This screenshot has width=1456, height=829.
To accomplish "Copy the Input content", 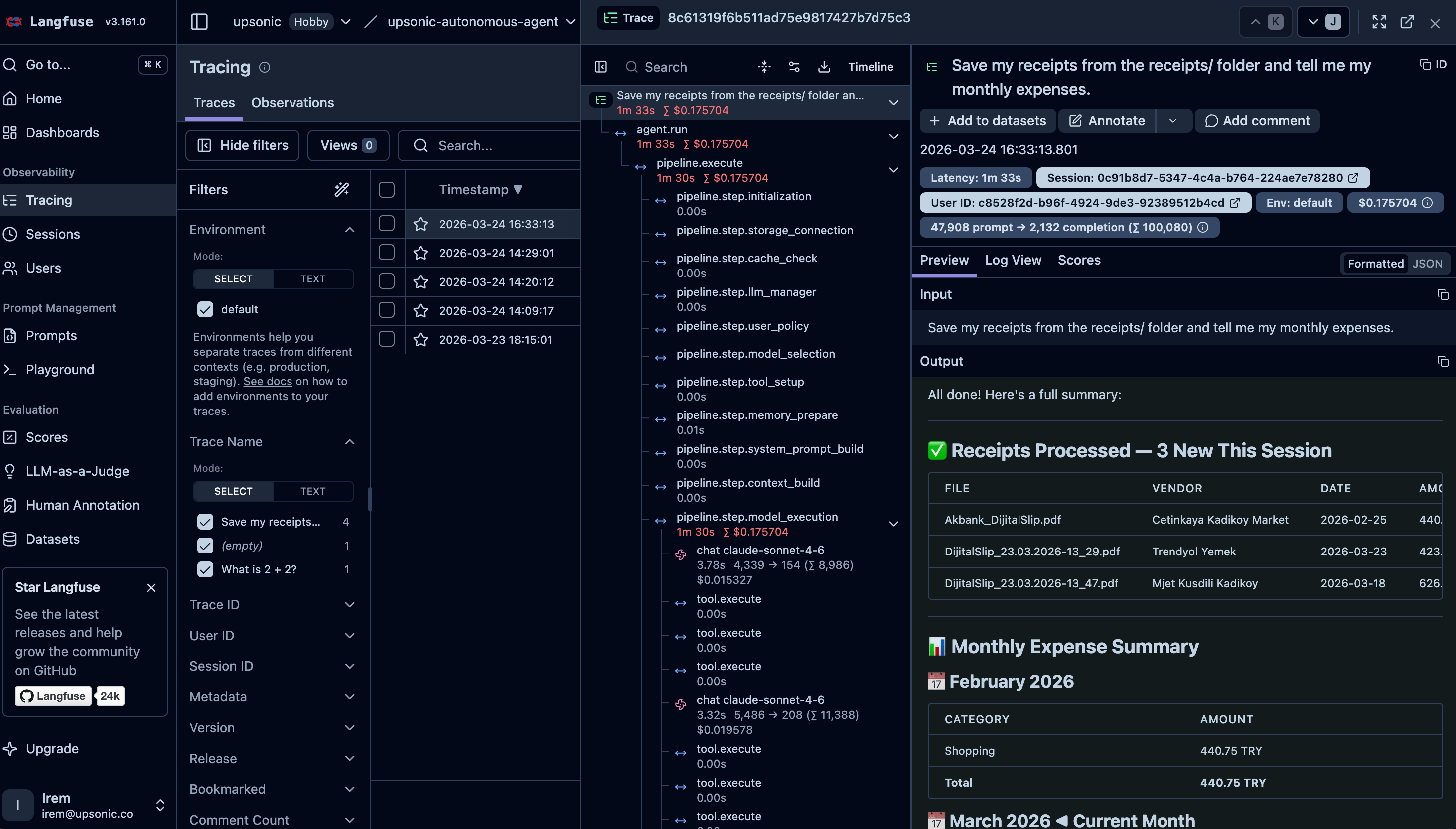I will click(x=1443, y=294).
